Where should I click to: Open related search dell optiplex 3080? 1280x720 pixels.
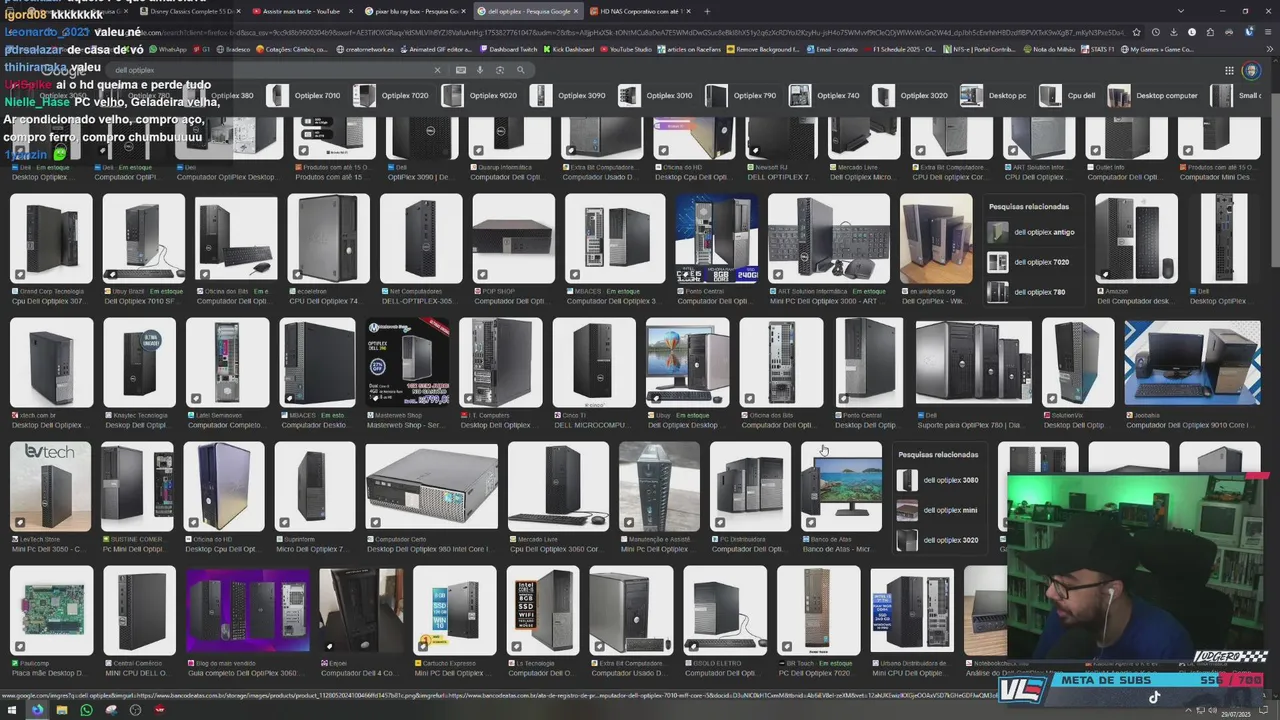(x=941, y=480)
